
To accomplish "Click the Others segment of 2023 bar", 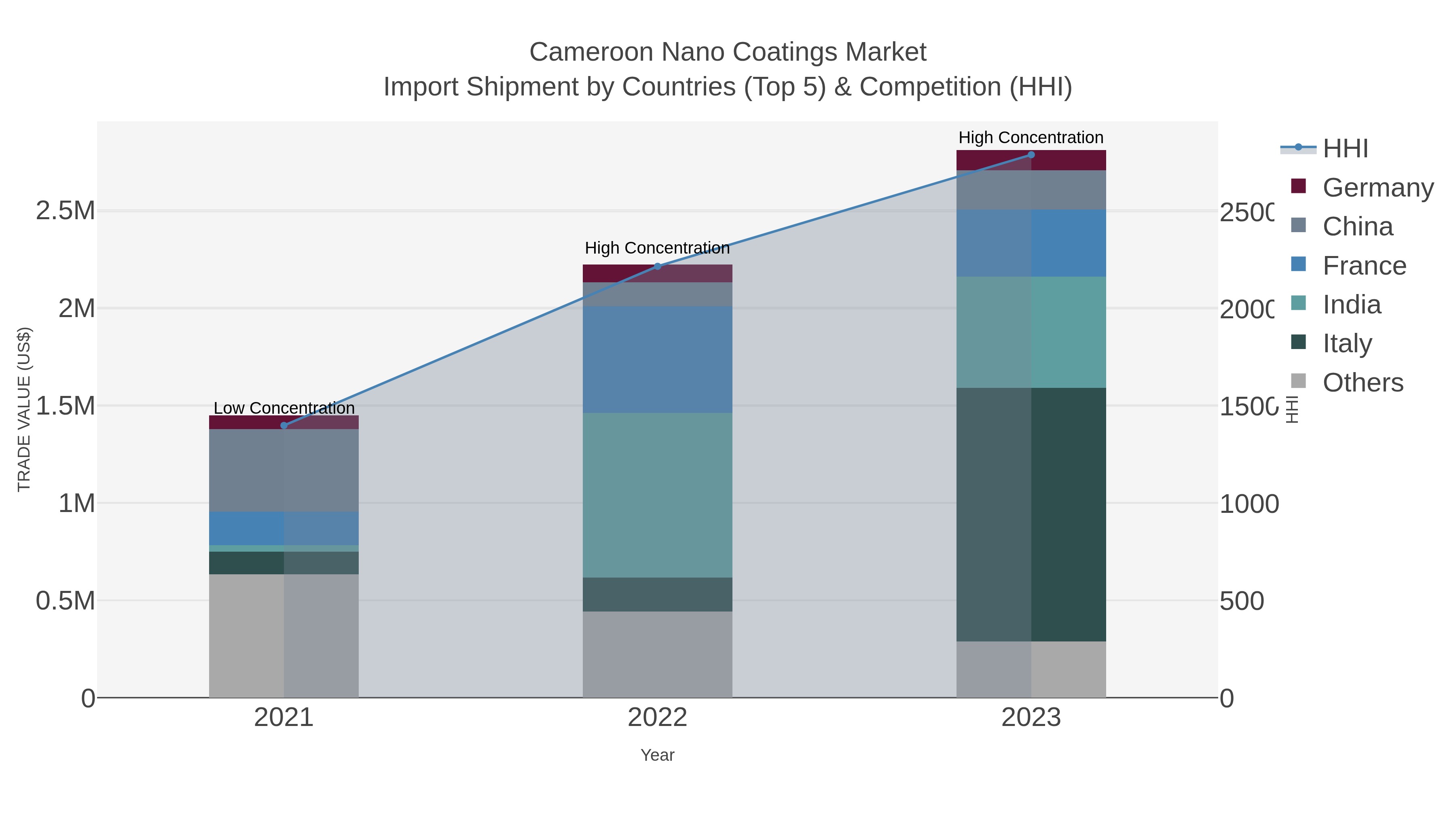I will 1031,670.
